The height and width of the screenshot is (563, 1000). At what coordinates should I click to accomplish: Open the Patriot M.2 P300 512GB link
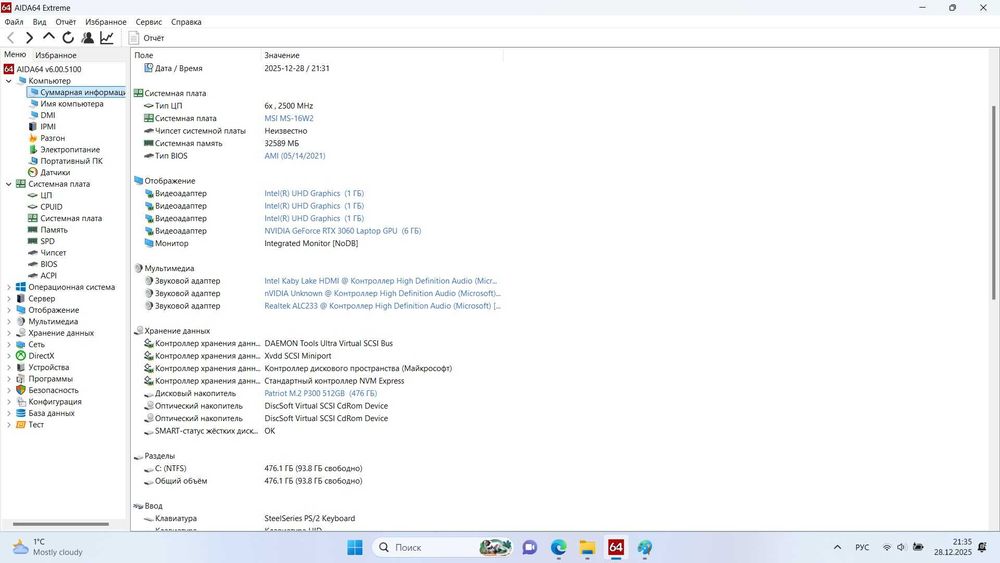pos(320,394)
